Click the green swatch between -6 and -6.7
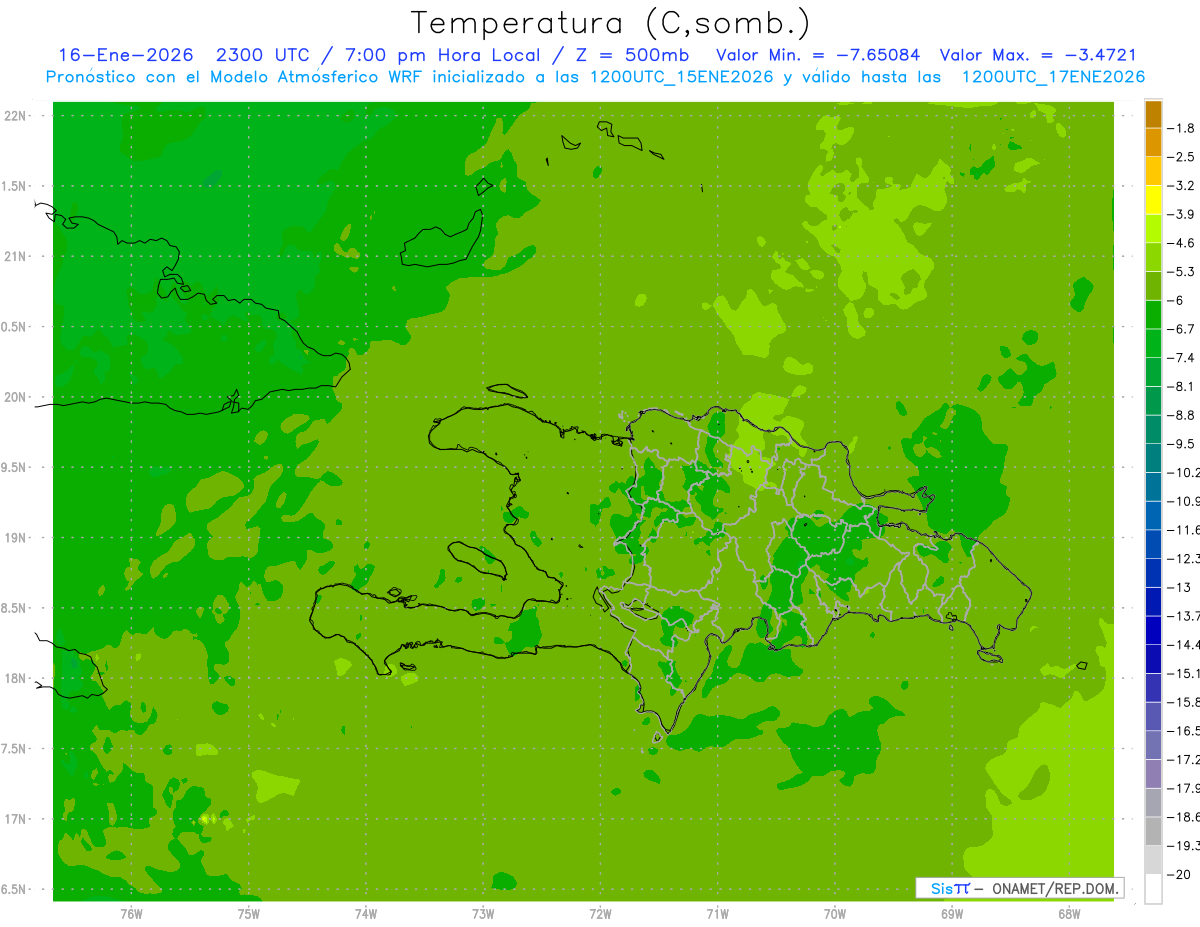Screen dimensions: 1200x927 (x=1153, y=315)
